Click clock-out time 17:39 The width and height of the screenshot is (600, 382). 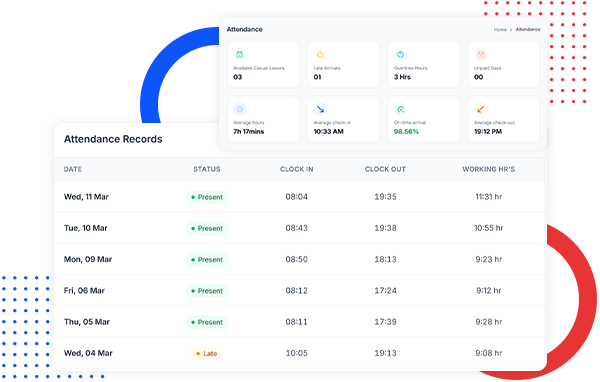tap(385, 322)
